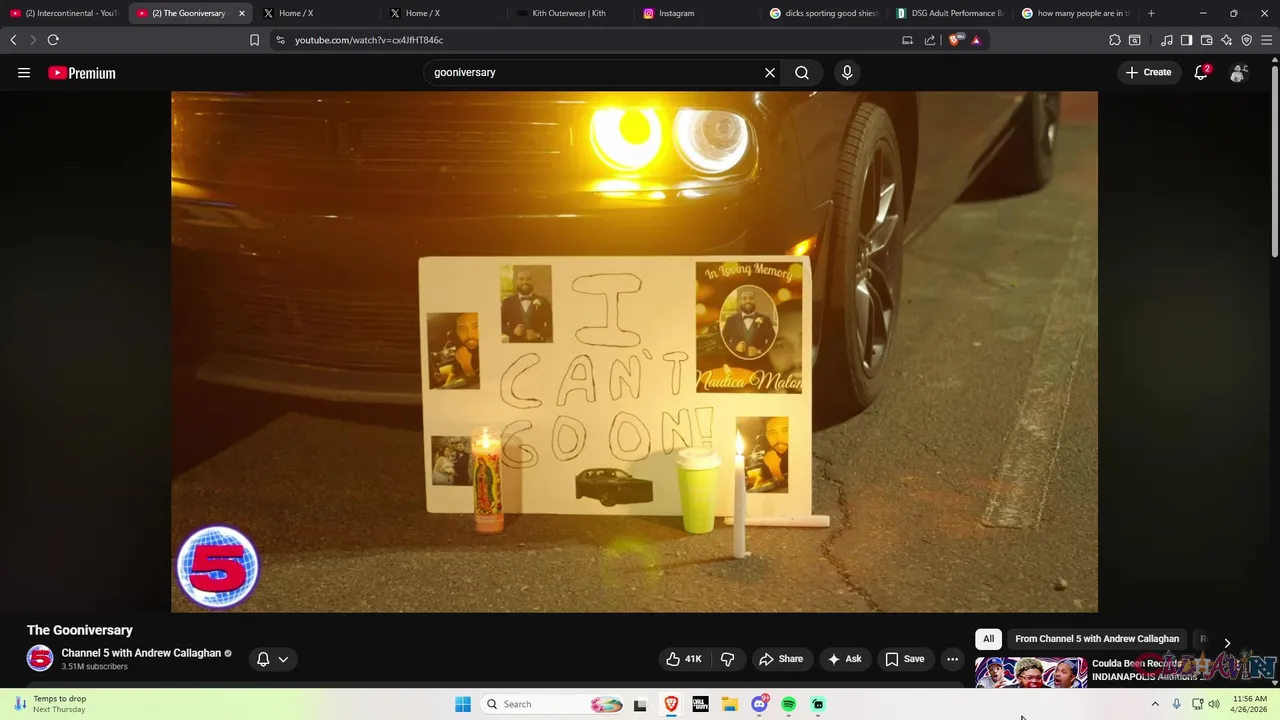Reload the page in browser
Screen dimensions: 1280x720
point(53,40)
